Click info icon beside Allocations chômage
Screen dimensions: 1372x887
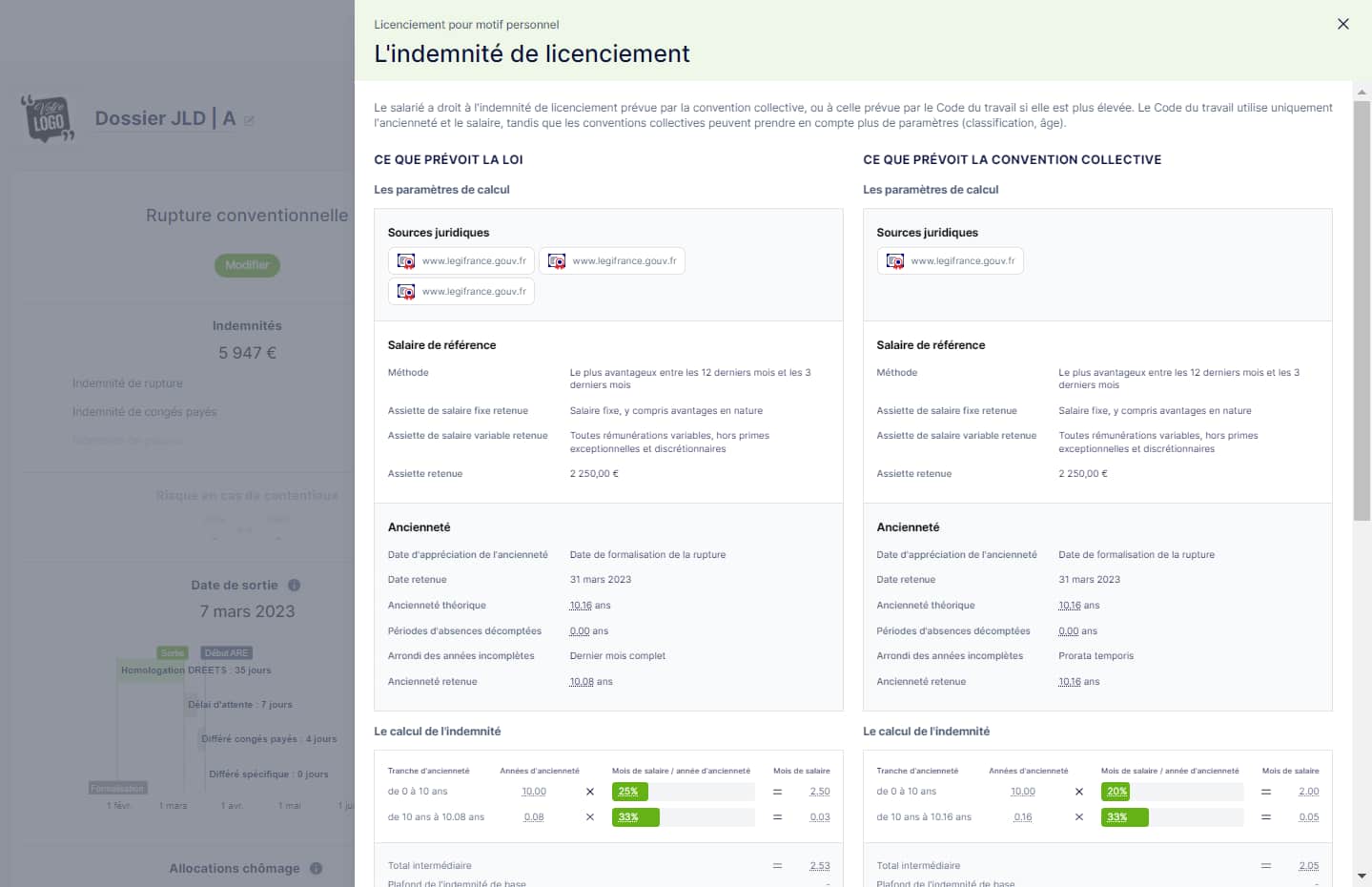316,869
